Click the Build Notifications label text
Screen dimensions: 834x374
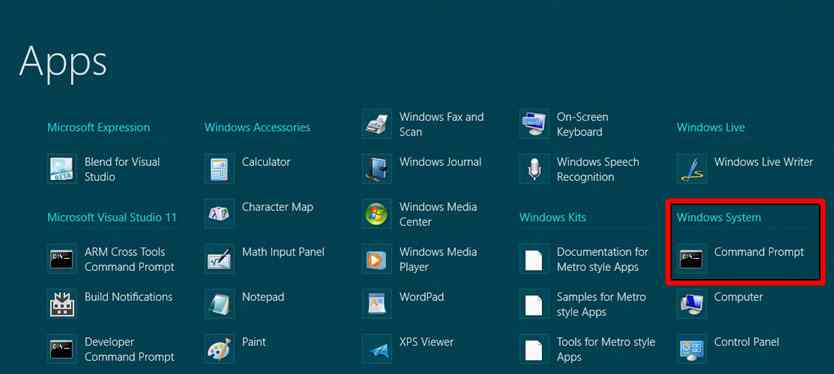[128, 297]
